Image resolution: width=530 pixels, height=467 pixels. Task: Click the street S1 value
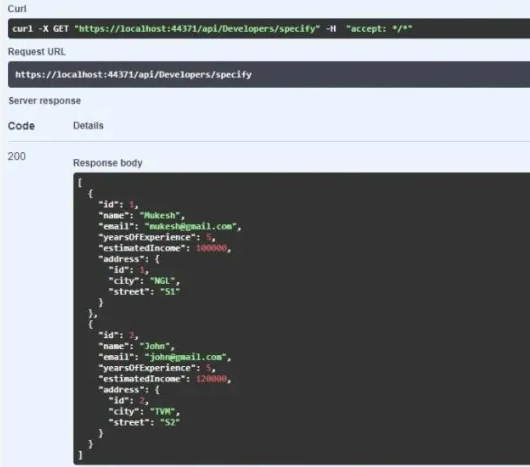[170, 292]
